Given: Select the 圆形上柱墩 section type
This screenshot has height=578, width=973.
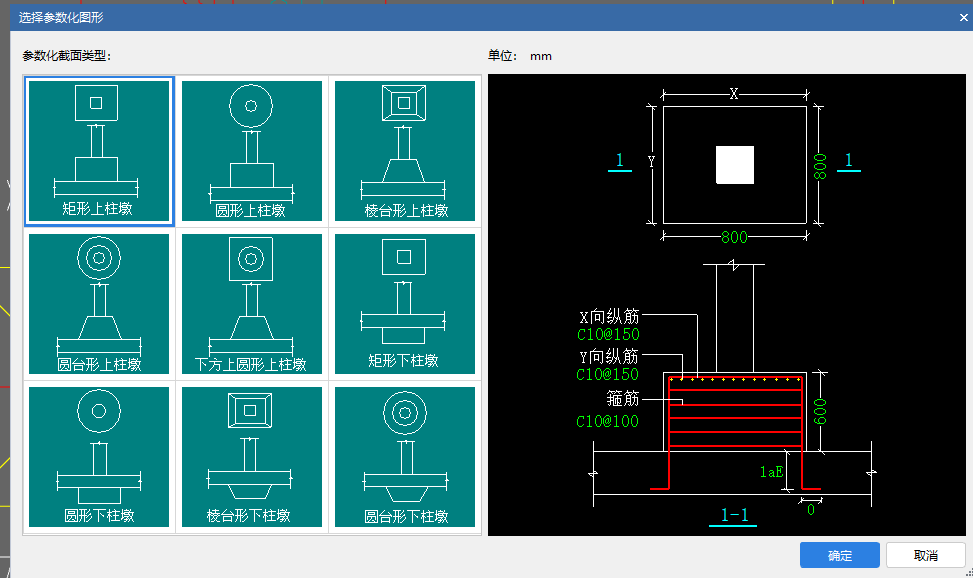Looking at the screenshot, I should 252,151.
